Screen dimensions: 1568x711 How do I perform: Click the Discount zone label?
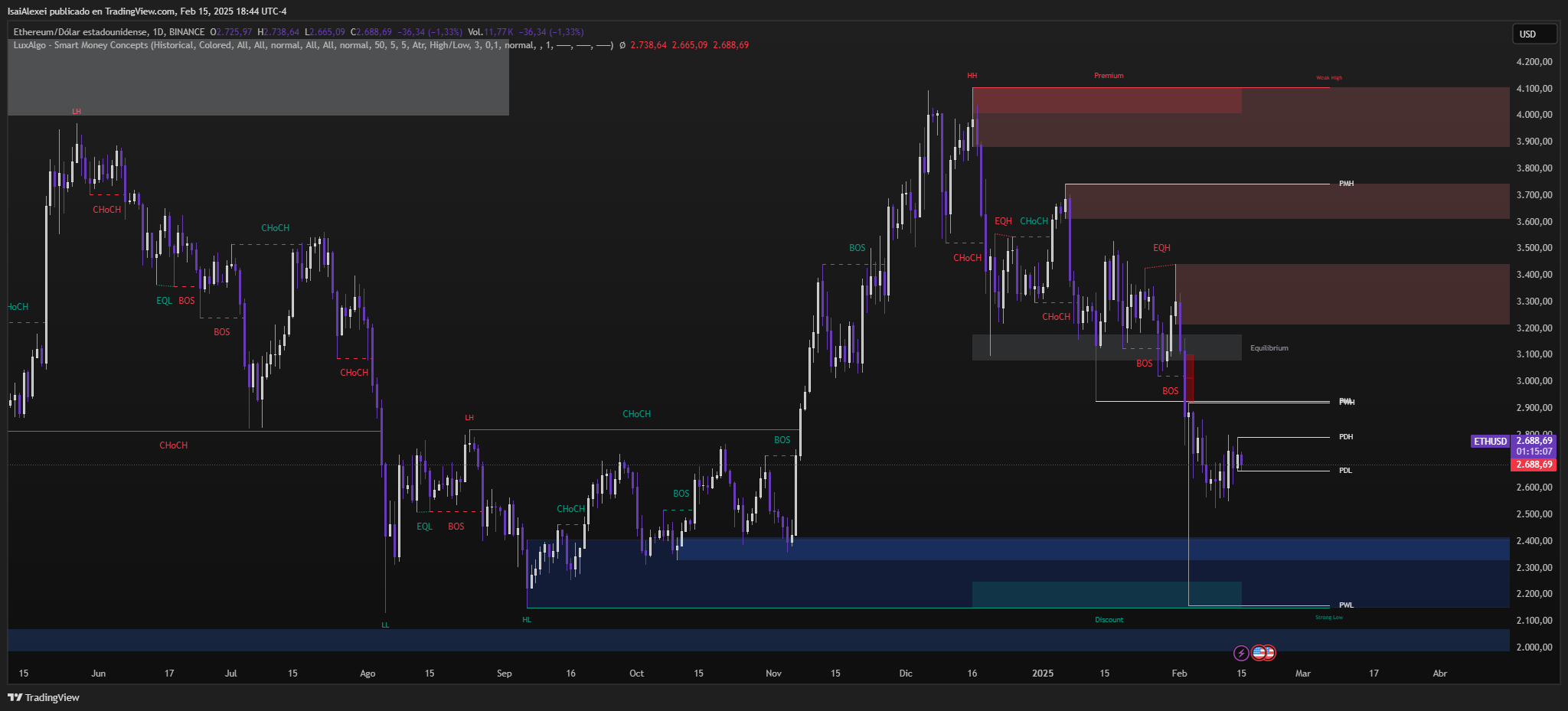pyautogui.click(x=1109, y=620)
